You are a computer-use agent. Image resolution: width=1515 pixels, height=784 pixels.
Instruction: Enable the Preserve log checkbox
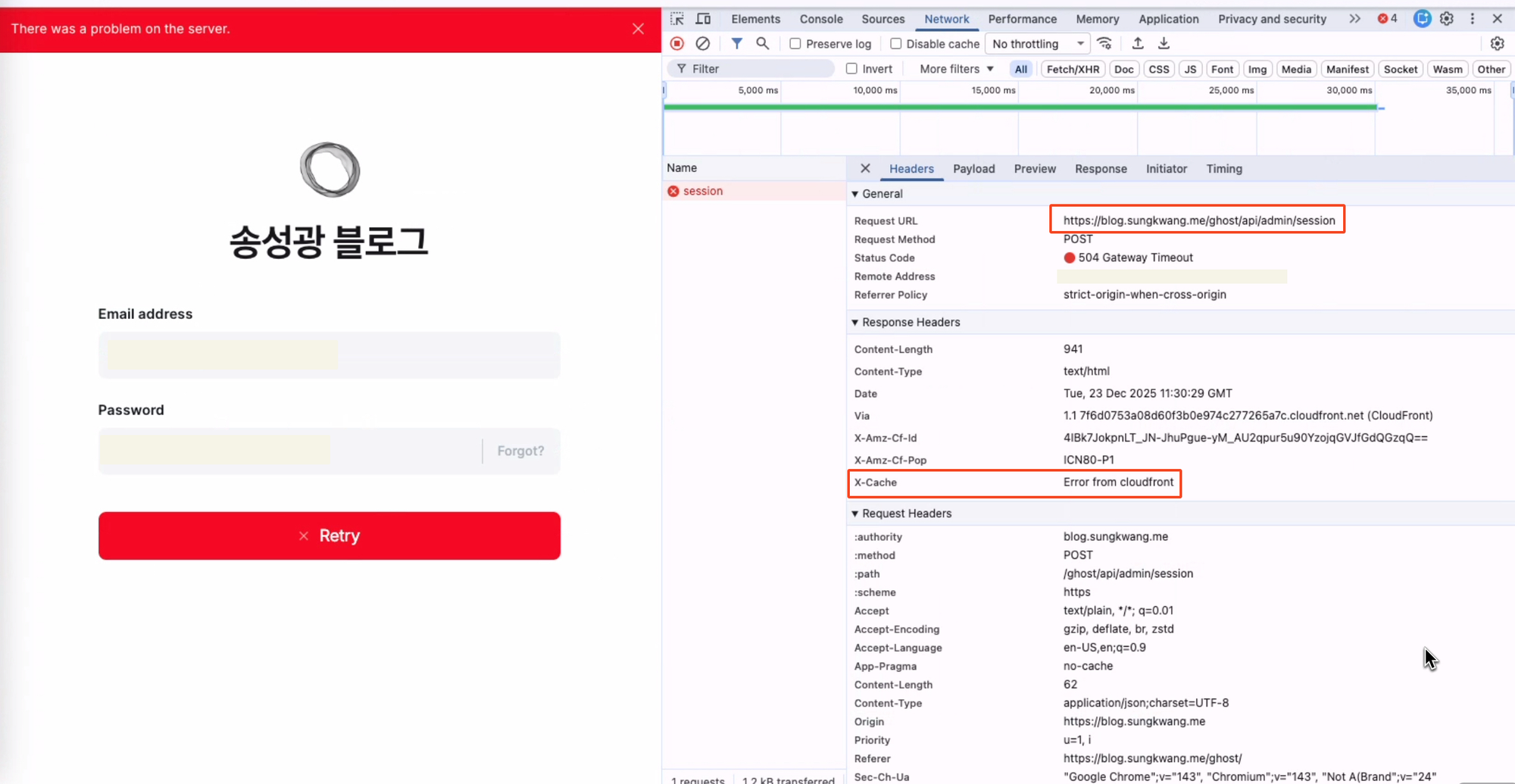pyautogui.click(x=795, y=44)
